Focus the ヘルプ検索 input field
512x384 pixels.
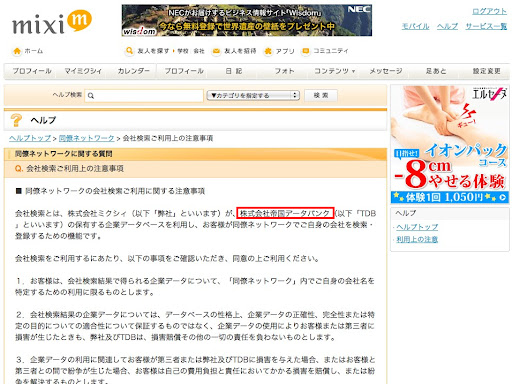tap(144, 96)
